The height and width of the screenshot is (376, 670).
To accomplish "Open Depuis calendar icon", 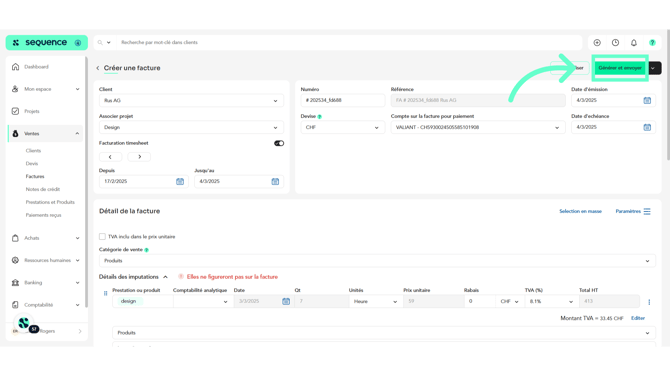I will tap(180, 182).
